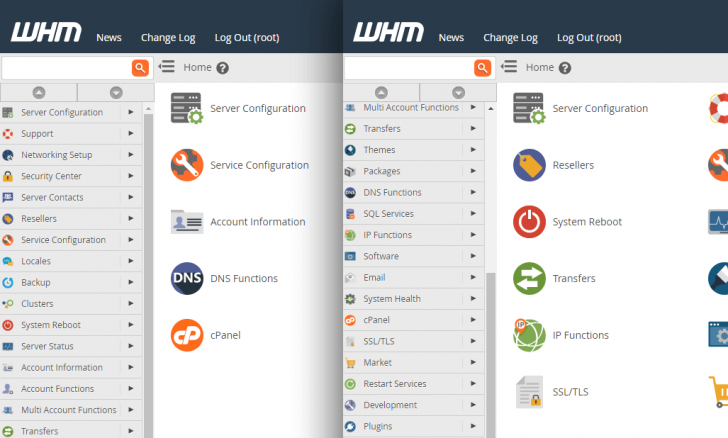The image size is (728, 438).
Task: Click the large dark DNS Functions icon
Action: (187, 278)
